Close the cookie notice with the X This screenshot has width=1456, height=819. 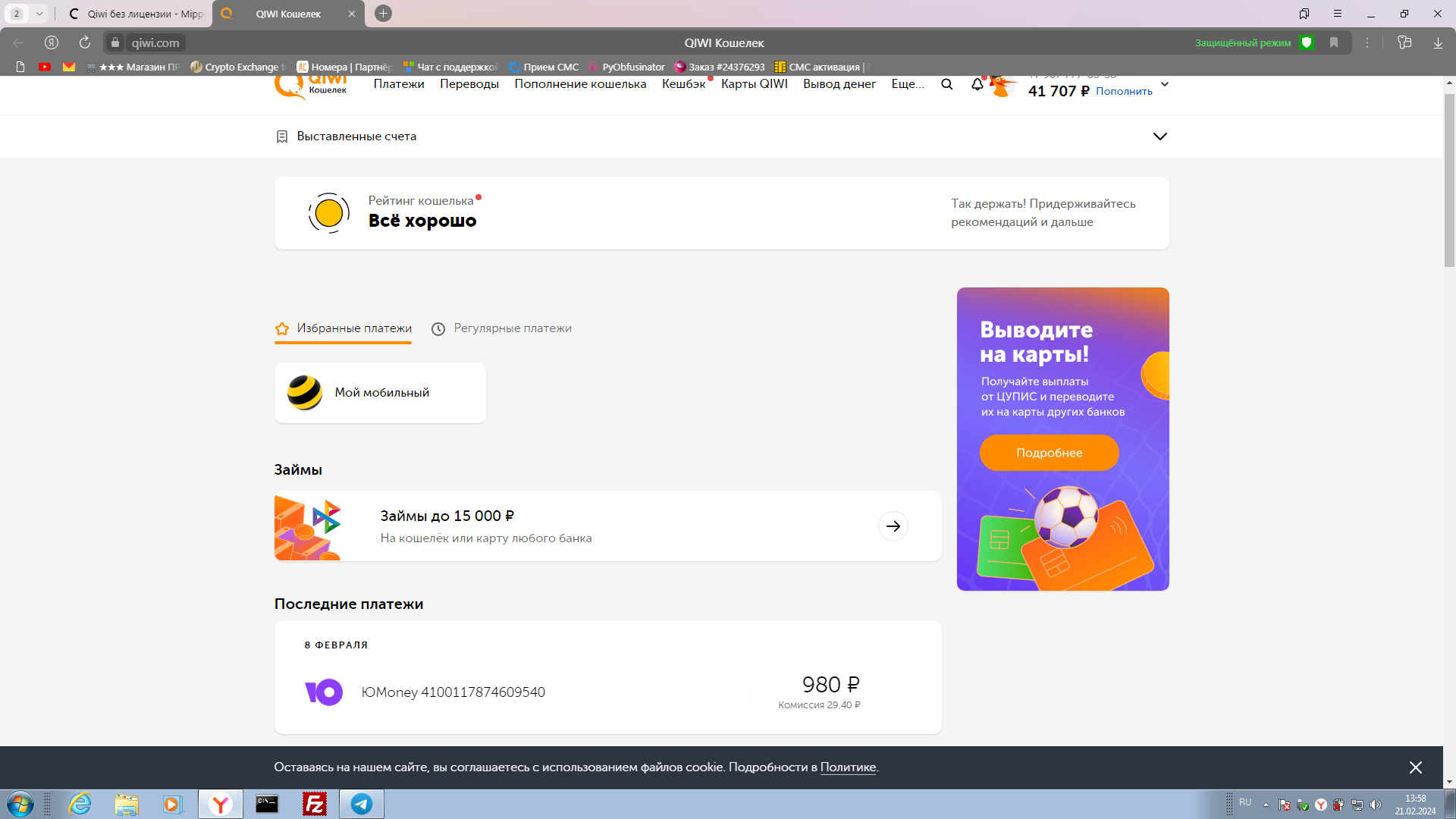(x=1415, y=767)
